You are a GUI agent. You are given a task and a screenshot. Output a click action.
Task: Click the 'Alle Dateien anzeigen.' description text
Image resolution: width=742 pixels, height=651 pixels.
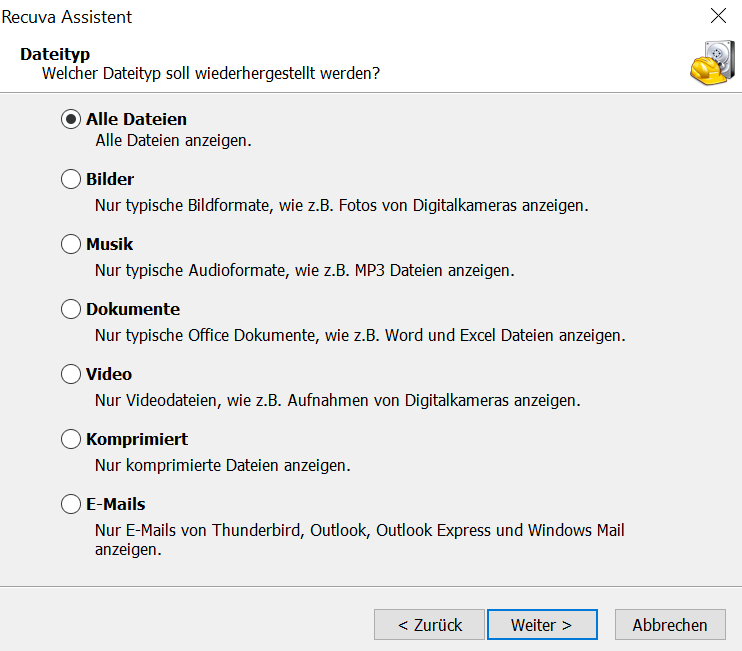(x=173, y=141)
